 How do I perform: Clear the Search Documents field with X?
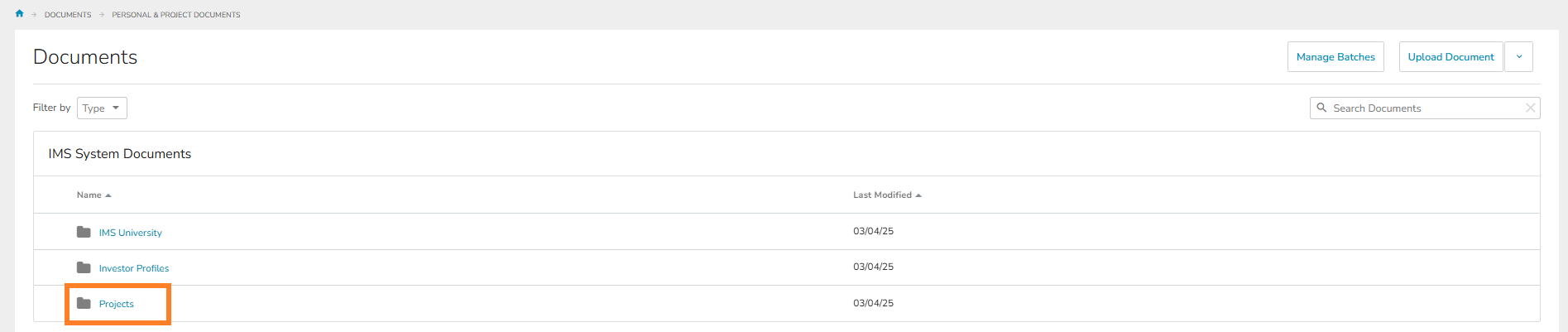[1530, 108]
